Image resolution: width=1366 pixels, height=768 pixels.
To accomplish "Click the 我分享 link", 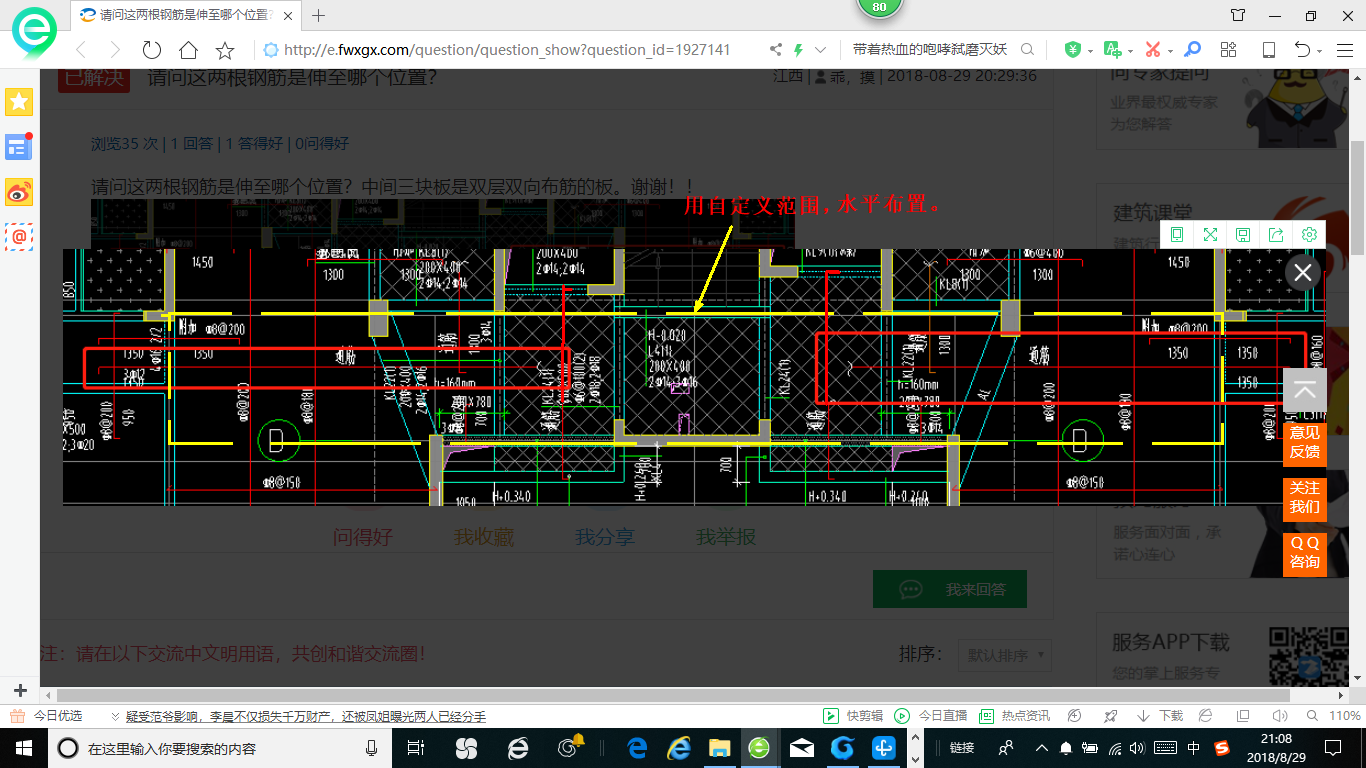I will pos(605,537).
